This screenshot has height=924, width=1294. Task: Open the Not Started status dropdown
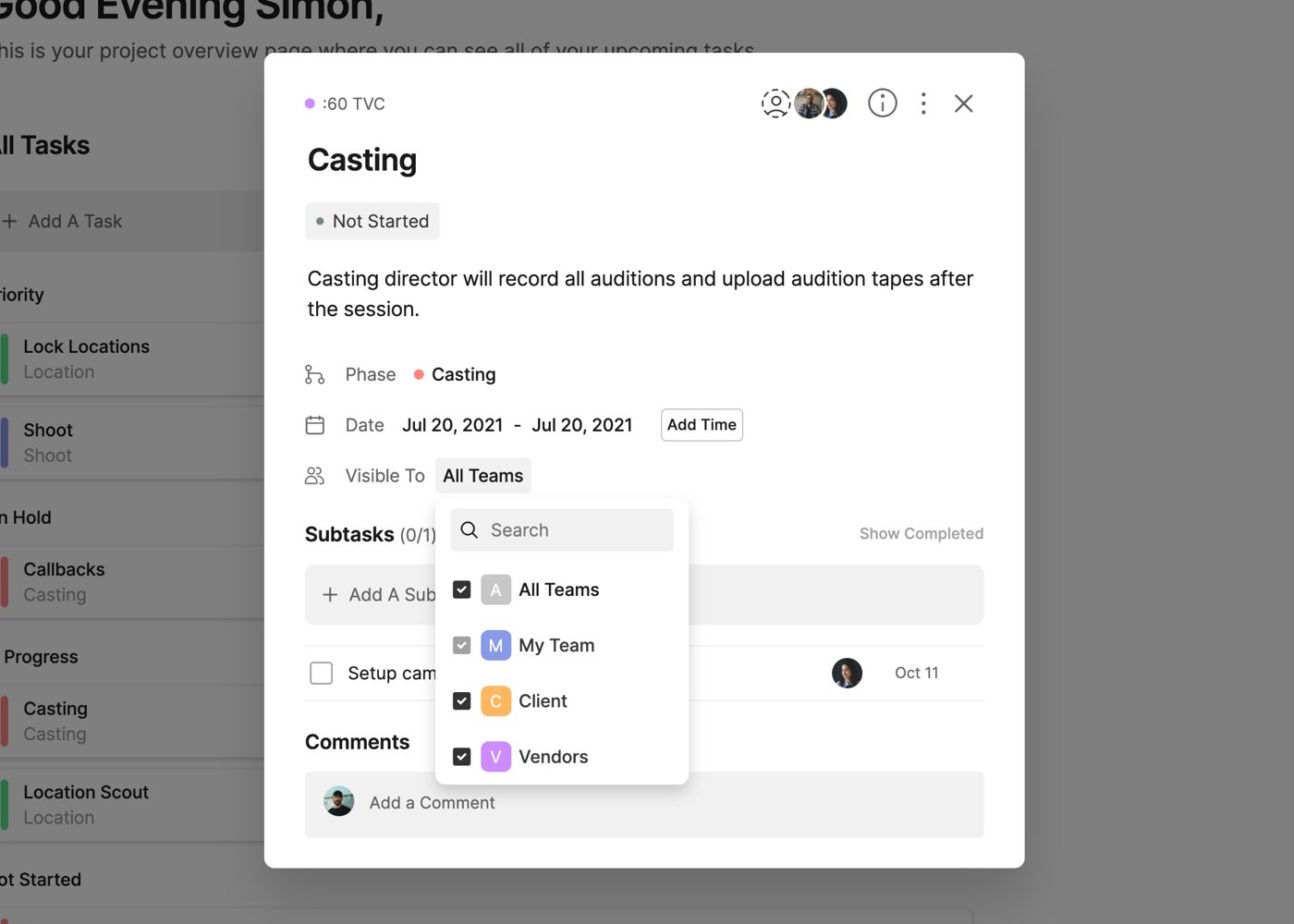click(x=372, y=222)
